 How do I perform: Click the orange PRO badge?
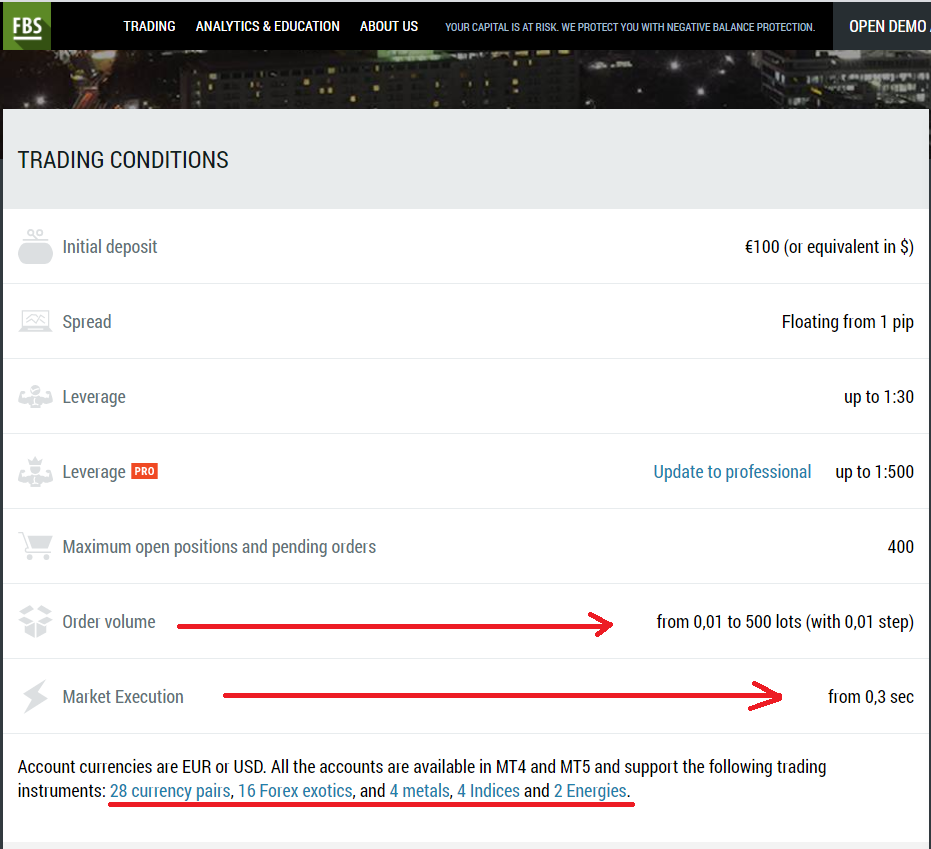144,471
